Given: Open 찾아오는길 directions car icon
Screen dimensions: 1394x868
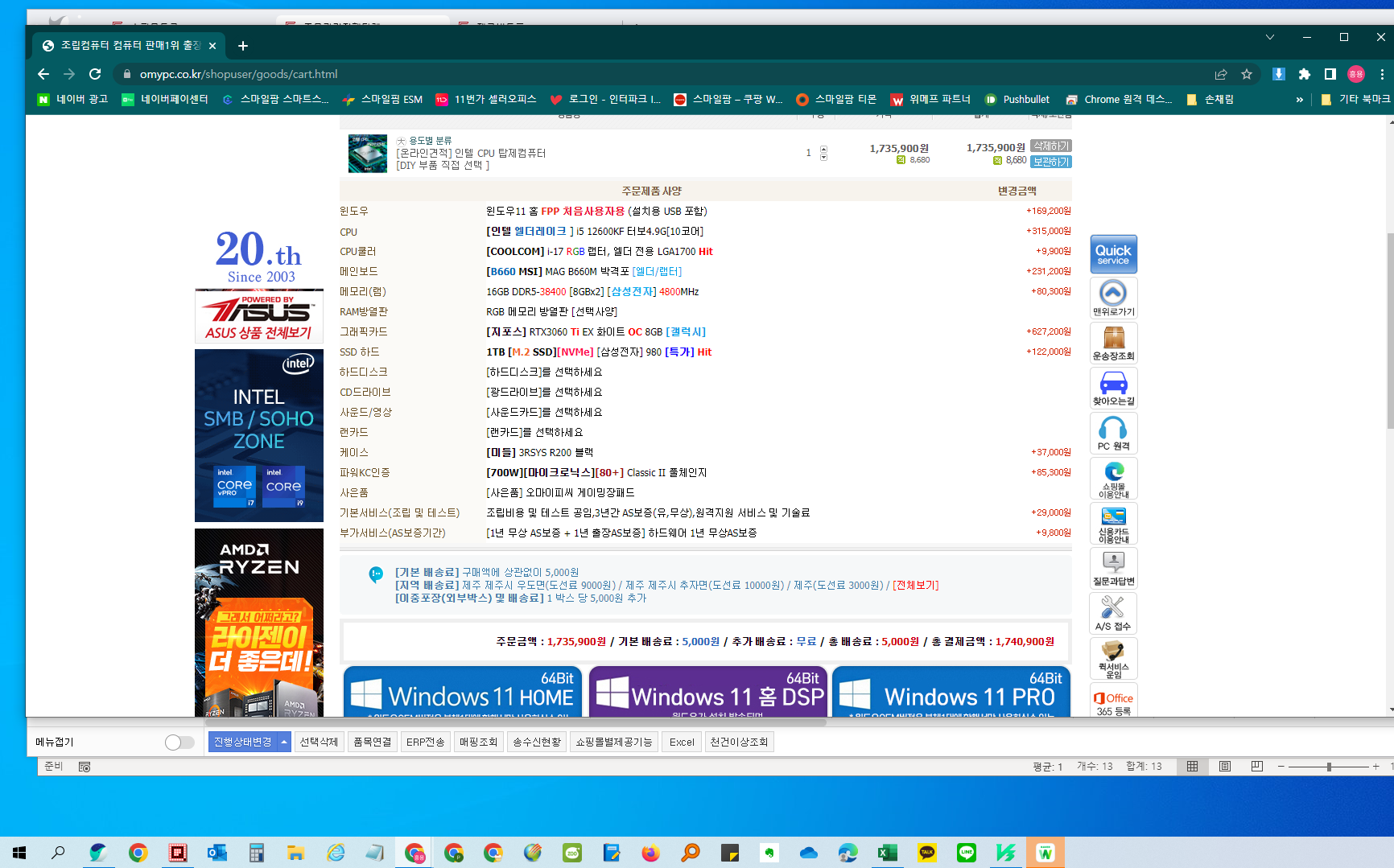Looking at the screenshot, I should pyautogui.click(x=1113, y=388).
